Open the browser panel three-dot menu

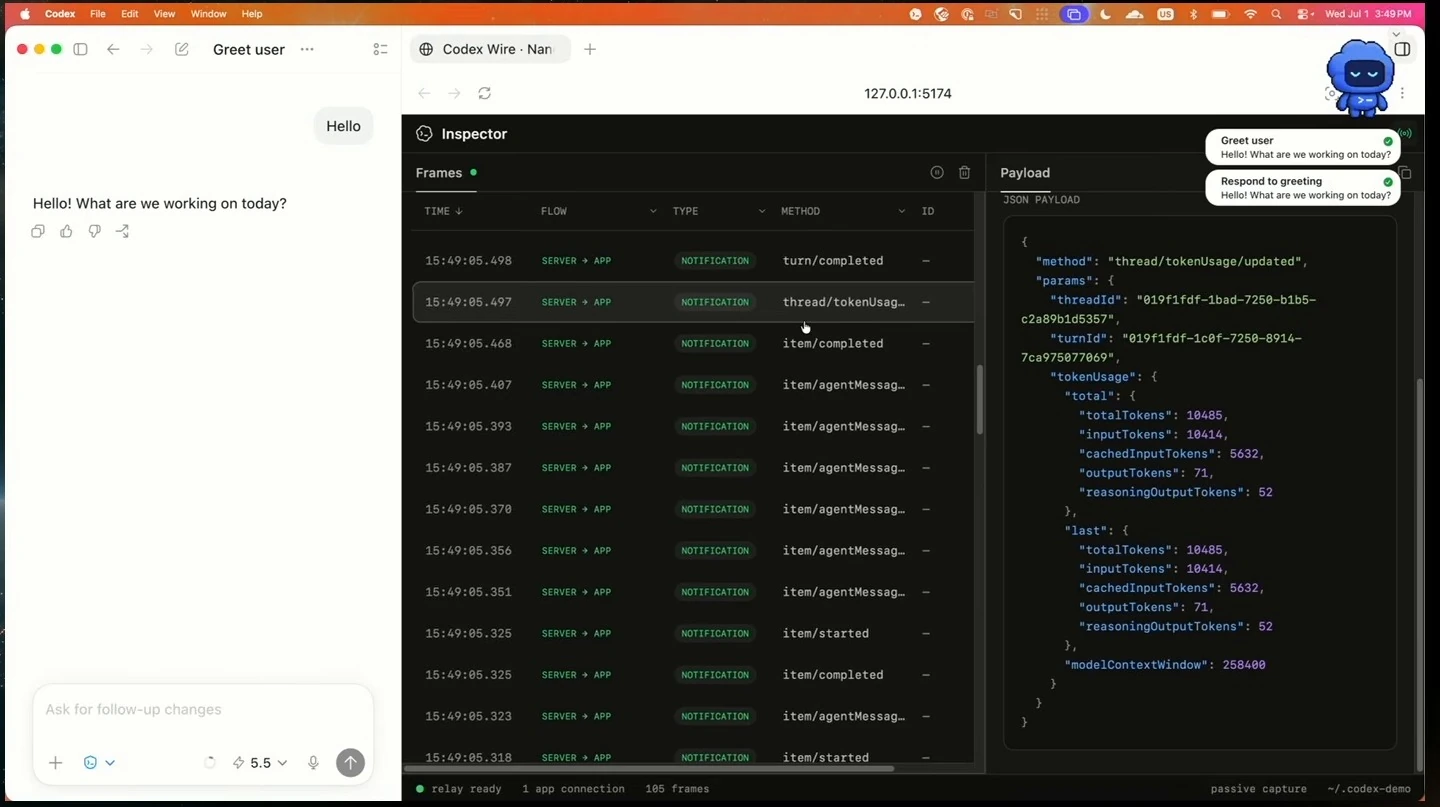coord(1403,93)
